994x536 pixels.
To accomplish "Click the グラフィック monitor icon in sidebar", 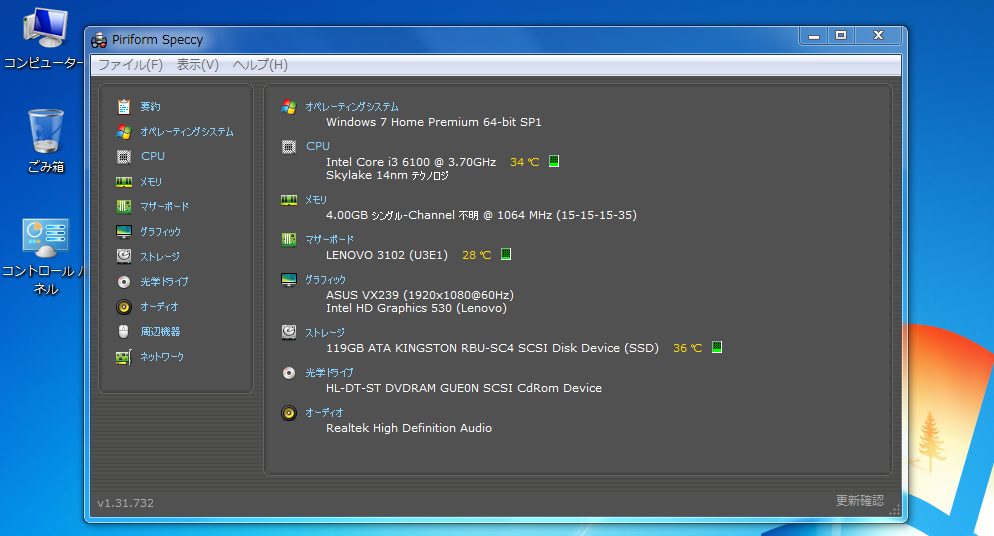I will click(x=124, y=232).
